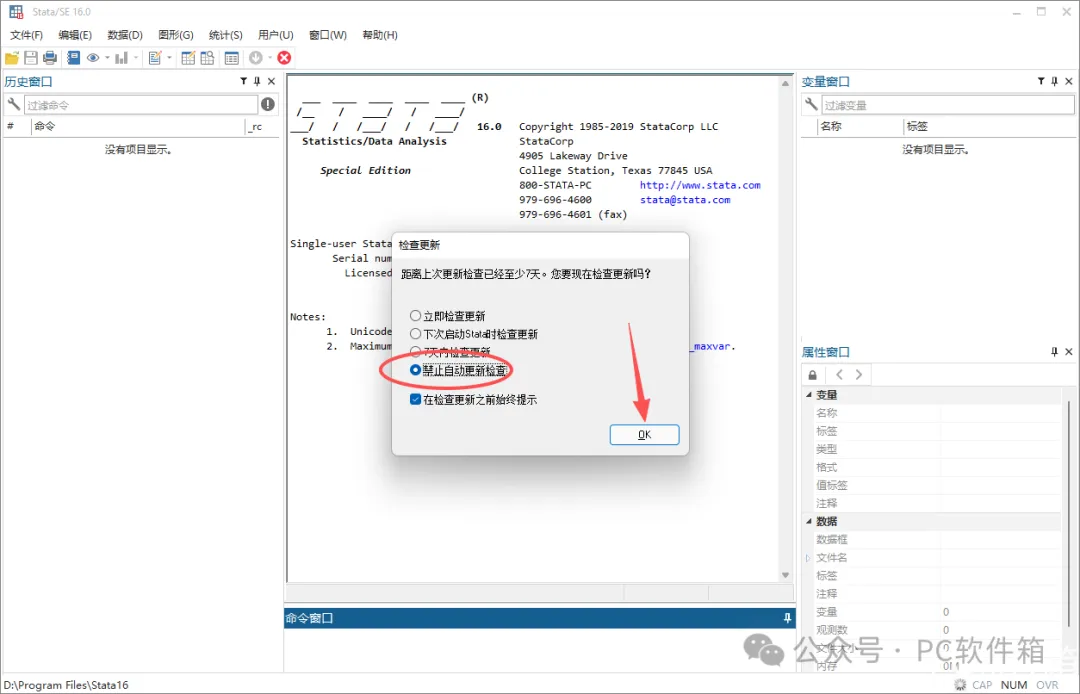Click the _rc column header in History
The width and height of the screenshot is (1080, 694).
click(x=262, y=126)
